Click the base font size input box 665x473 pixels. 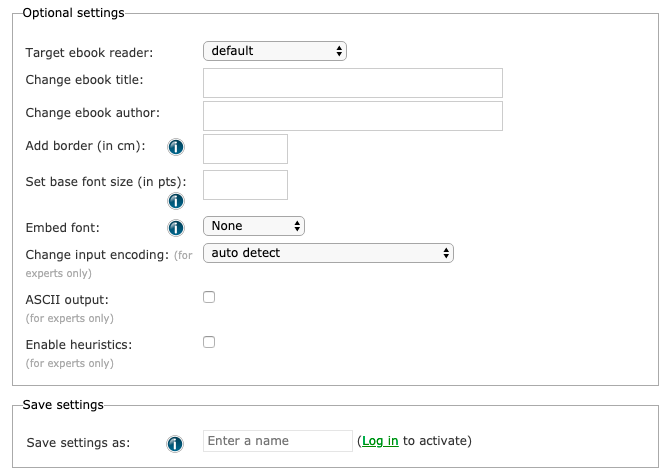245,185
